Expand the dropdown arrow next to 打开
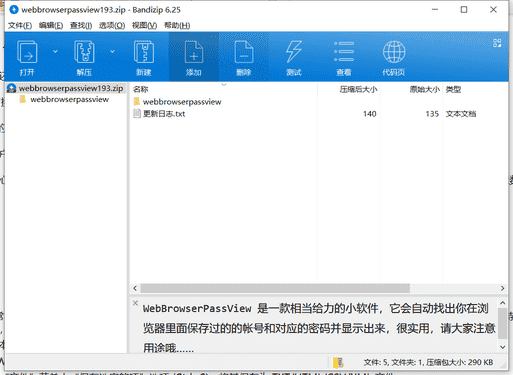 point(55,51)
